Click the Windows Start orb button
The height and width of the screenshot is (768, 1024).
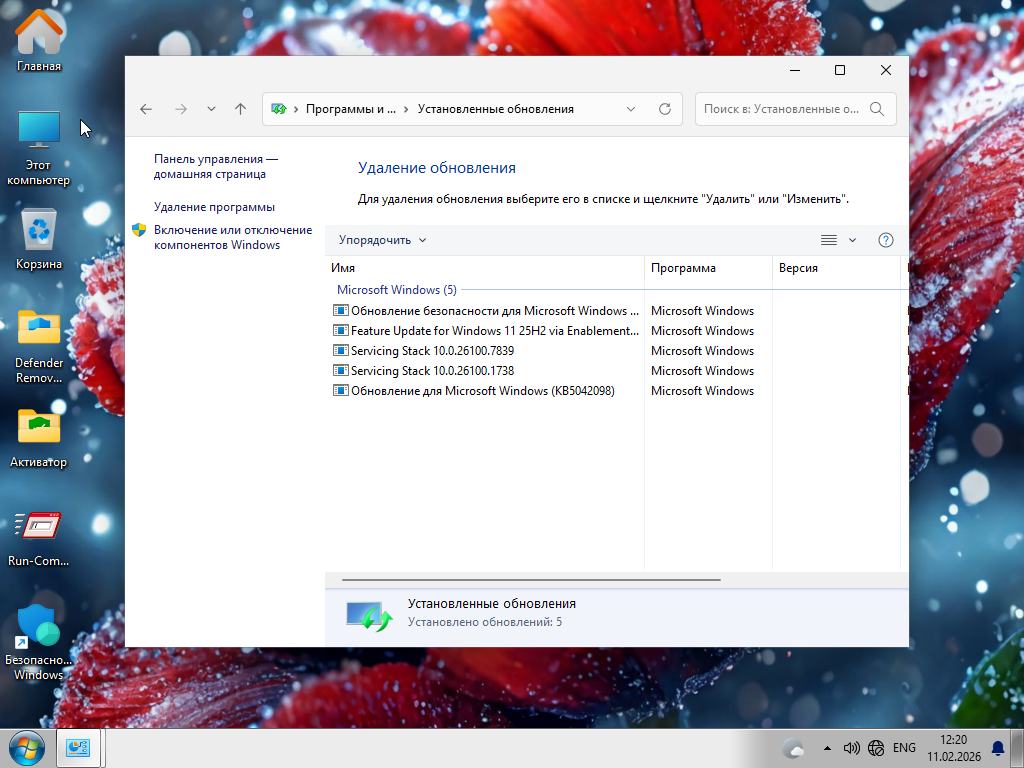coord(26,748)
